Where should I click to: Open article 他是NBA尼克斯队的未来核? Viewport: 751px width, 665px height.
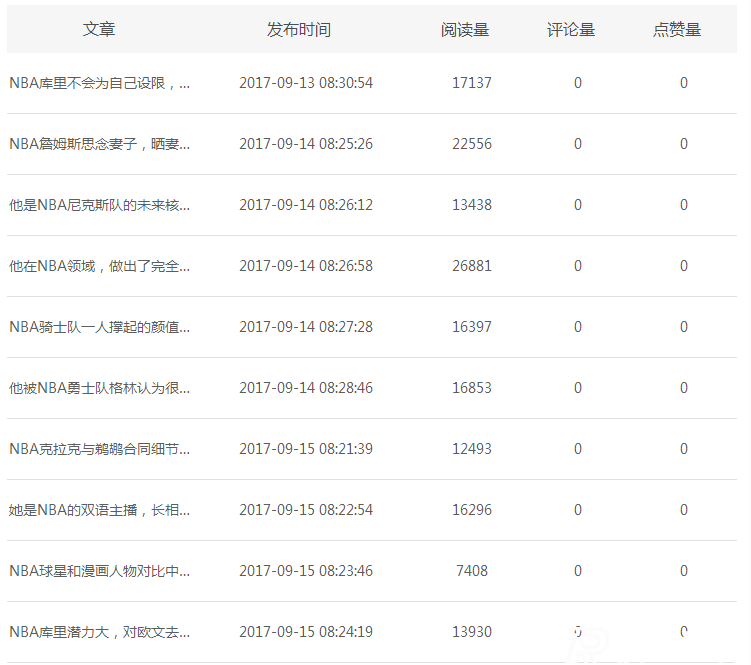coord(99,205)
